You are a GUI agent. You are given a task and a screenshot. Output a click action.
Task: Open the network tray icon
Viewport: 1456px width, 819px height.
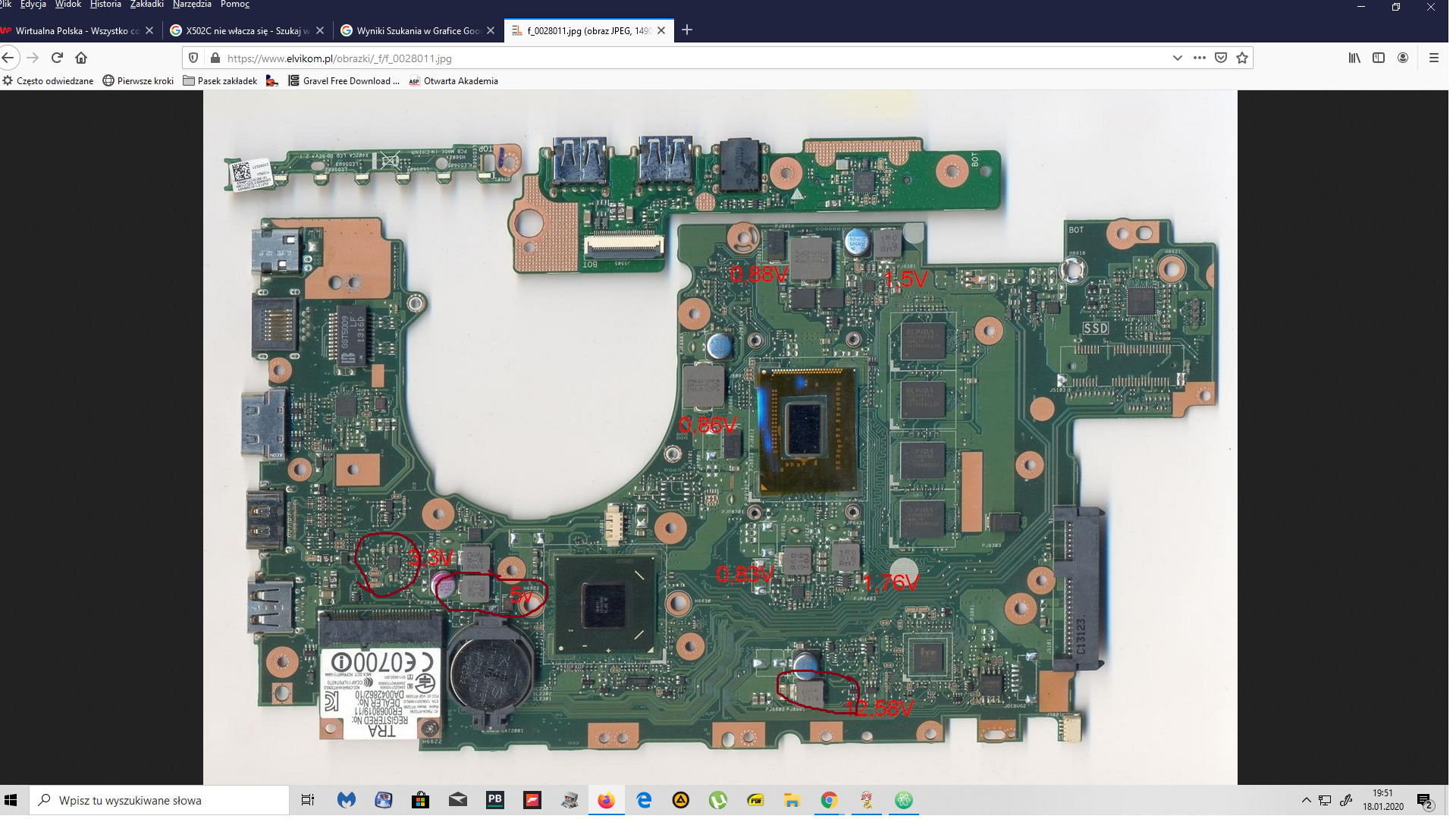point(1325,801)
